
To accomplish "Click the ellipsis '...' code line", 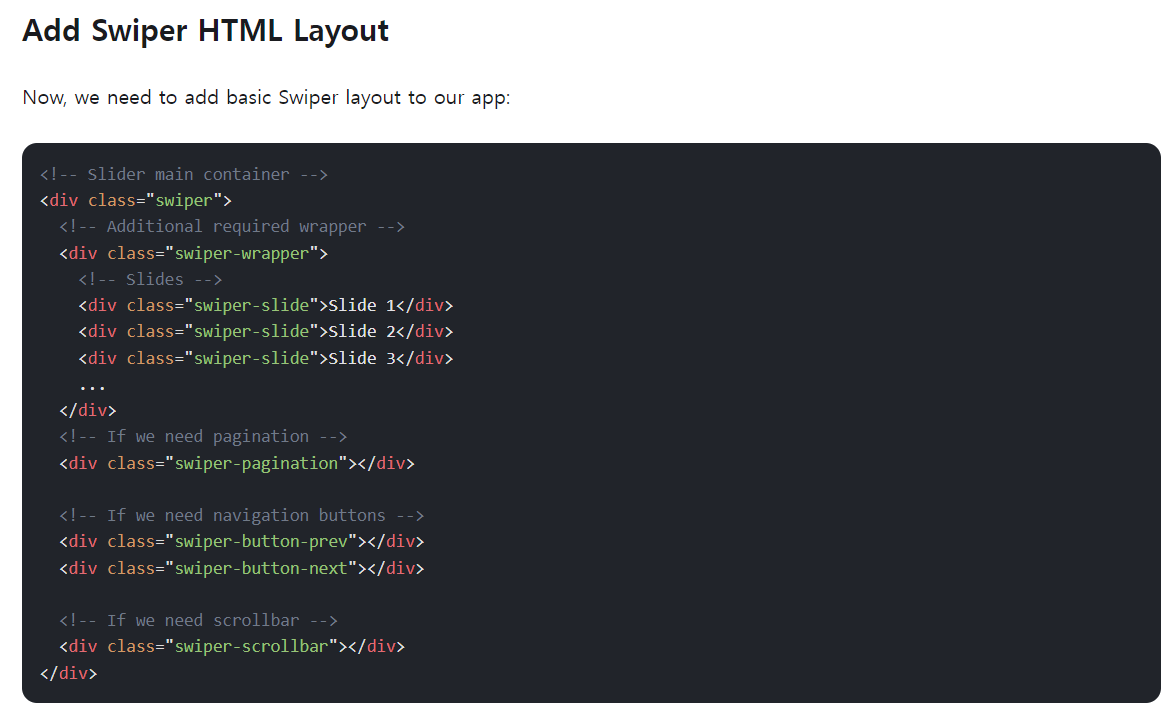I will click(x=92, y=386).
